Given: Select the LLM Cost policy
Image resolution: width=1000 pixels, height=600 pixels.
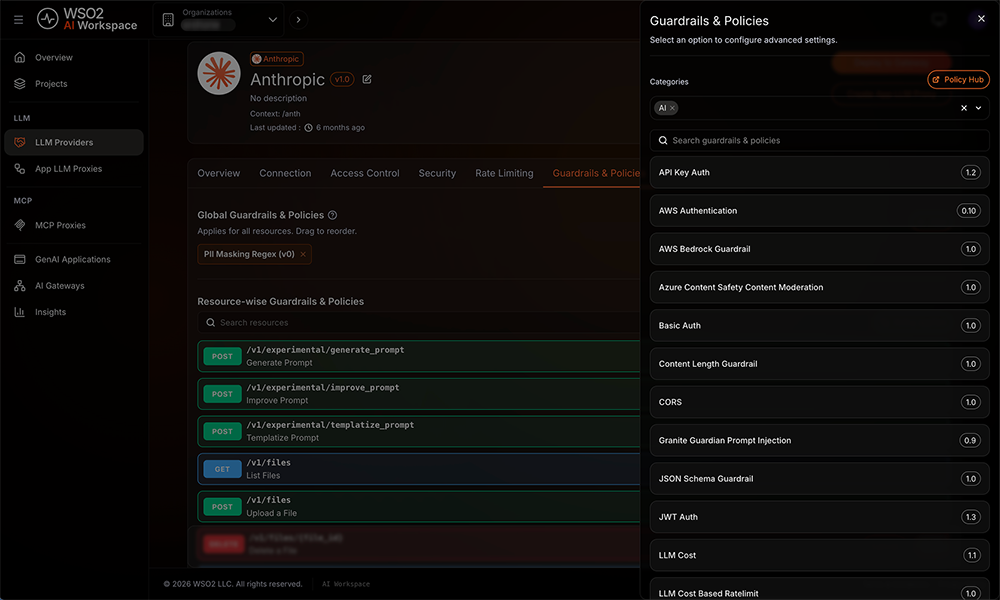Looking at the screenshot, I should pyautogui.click(x=820, y=555).
